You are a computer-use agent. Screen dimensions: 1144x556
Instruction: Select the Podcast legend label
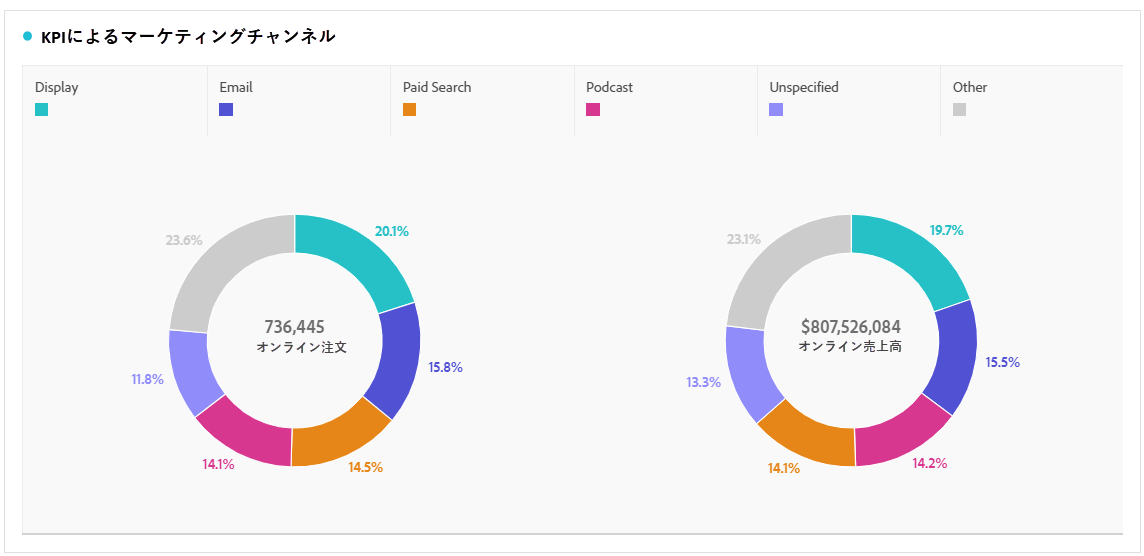coord(609,87)
